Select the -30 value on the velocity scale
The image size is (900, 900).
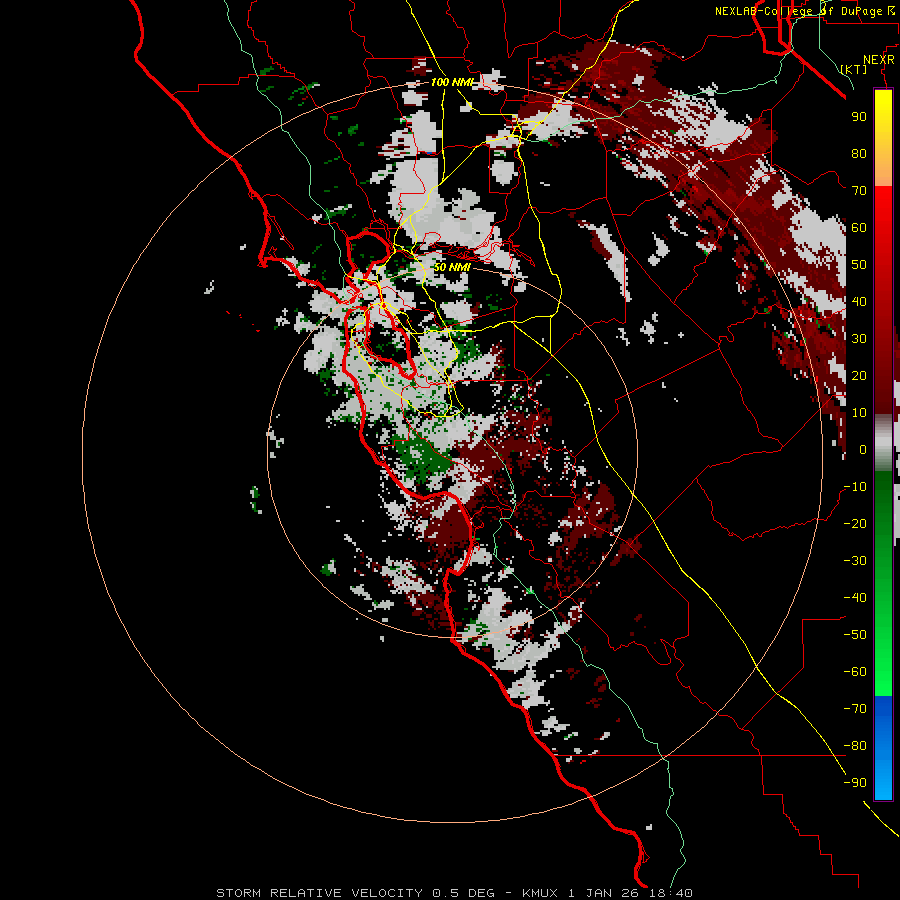click(855, 561)
